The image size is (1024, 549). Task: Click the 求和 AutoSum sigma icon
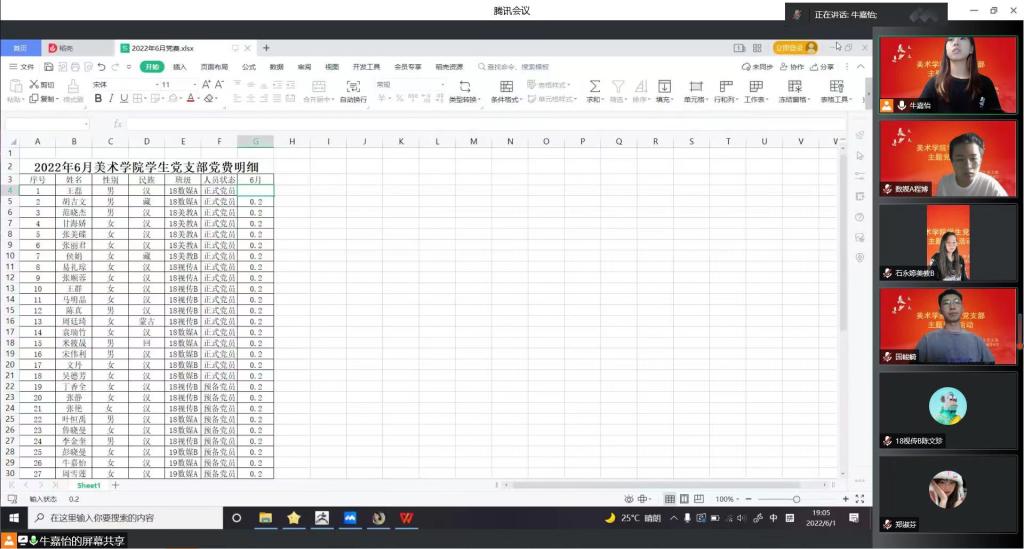(x=594, y=87)
